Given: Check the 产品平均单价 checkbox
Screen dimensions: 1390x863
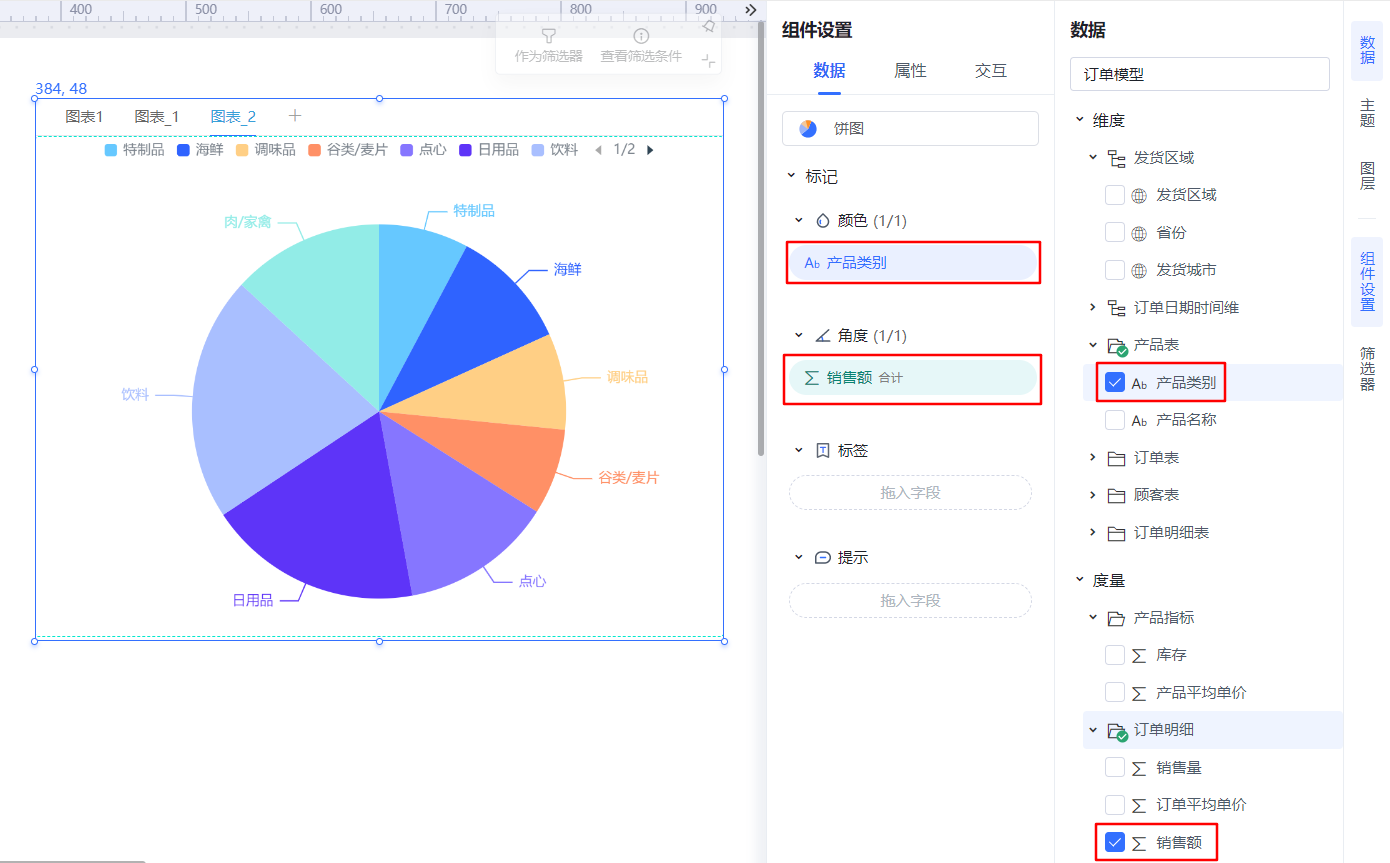Looking at the screenshot, I should click(1115, 693).
